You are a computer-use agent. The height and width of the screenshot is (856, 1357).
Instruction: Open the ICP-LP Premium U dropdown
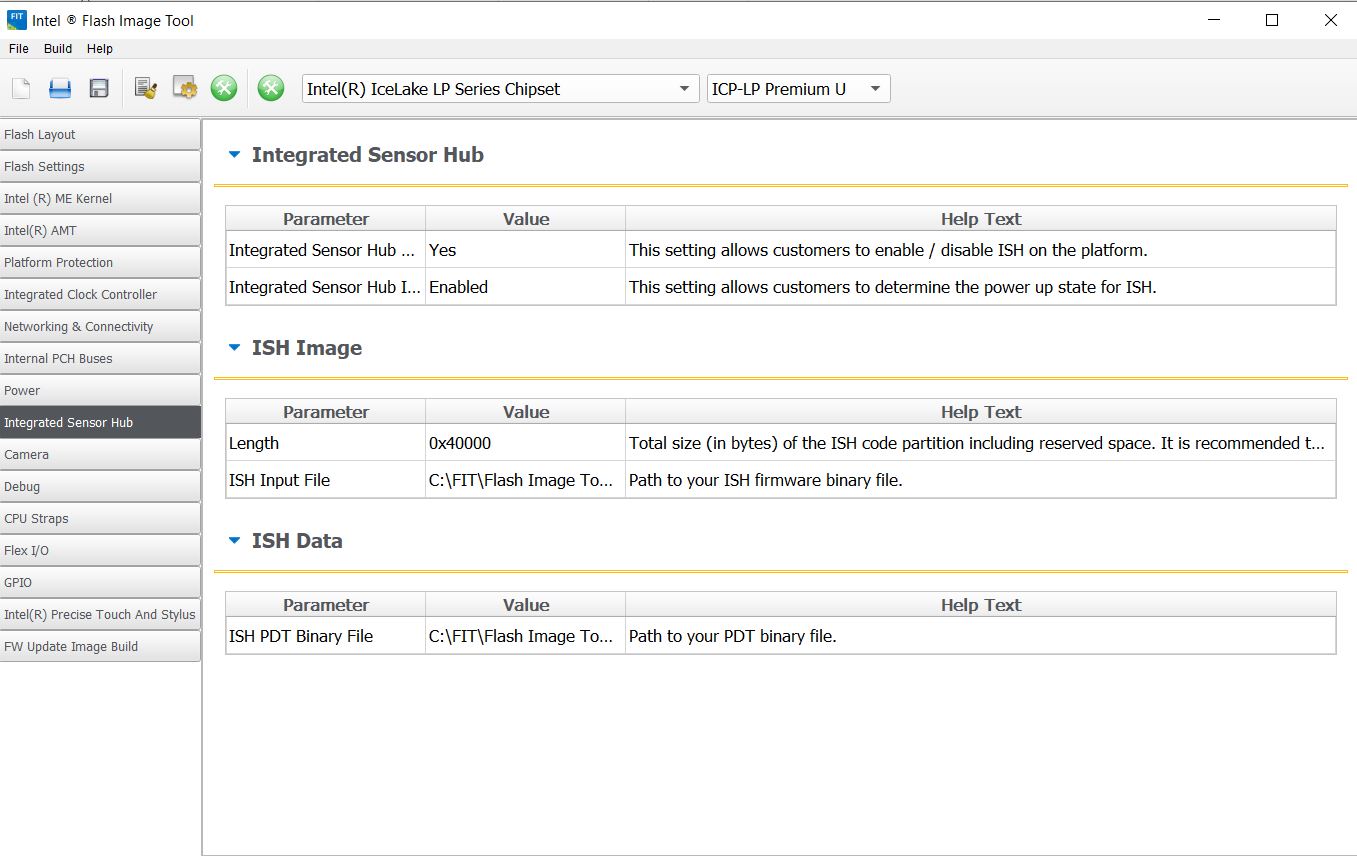click(x=797, y=89)
